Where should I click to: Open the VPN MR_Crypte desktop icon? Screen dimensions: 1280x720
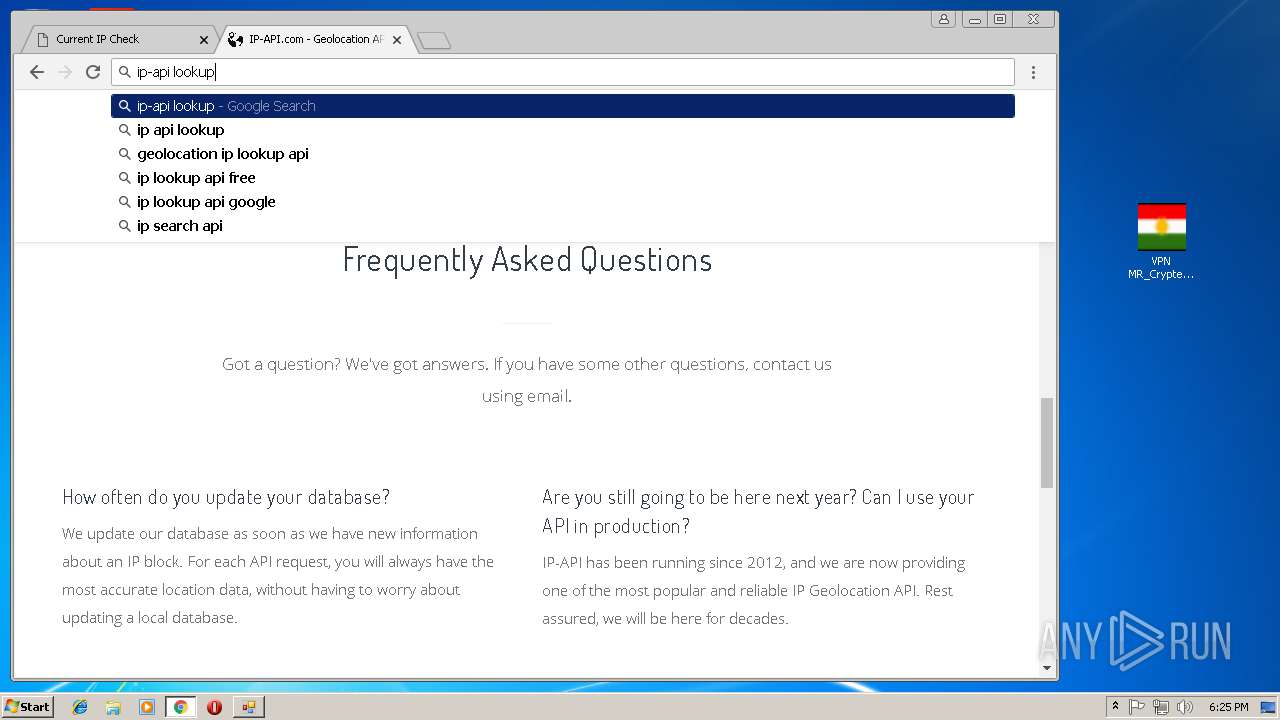tap(1161, 241)
